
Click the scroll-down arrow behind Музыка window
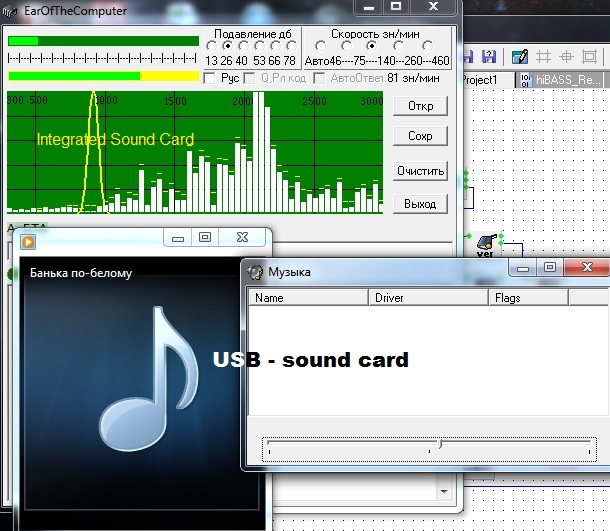tap(444, 492)
